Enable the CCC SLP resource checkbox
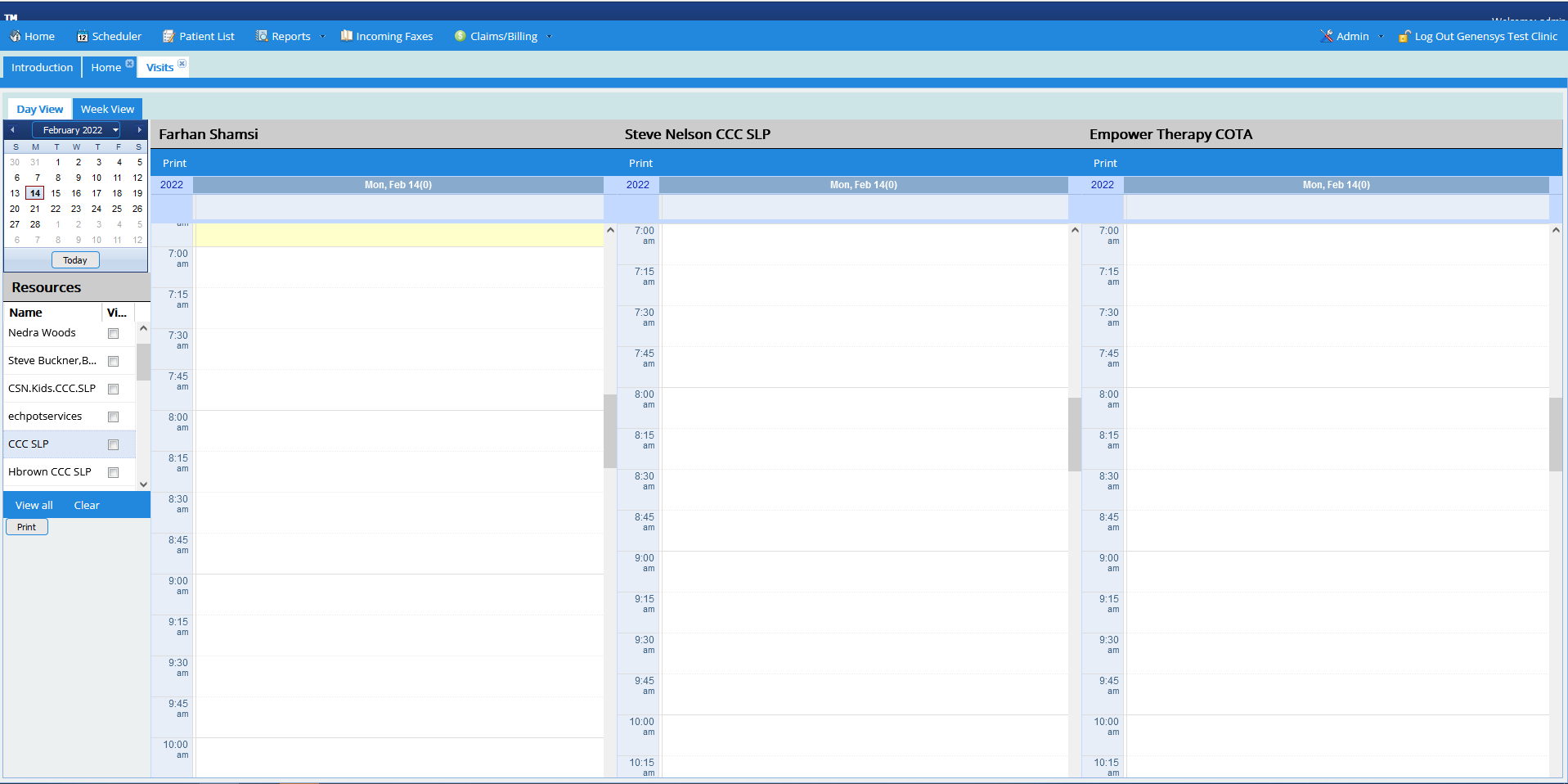 tap(113, 444)
